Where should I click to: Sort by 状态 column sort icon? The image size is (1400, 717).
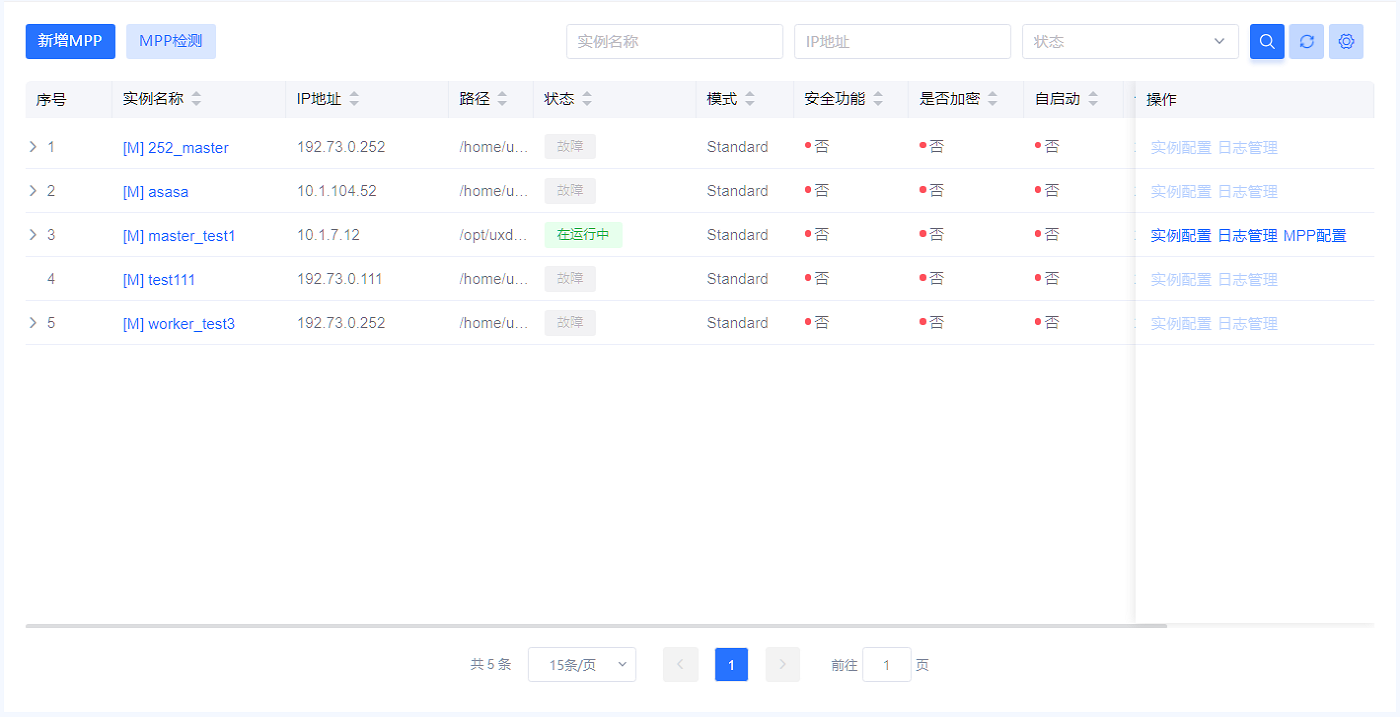(x=587, y=99)
